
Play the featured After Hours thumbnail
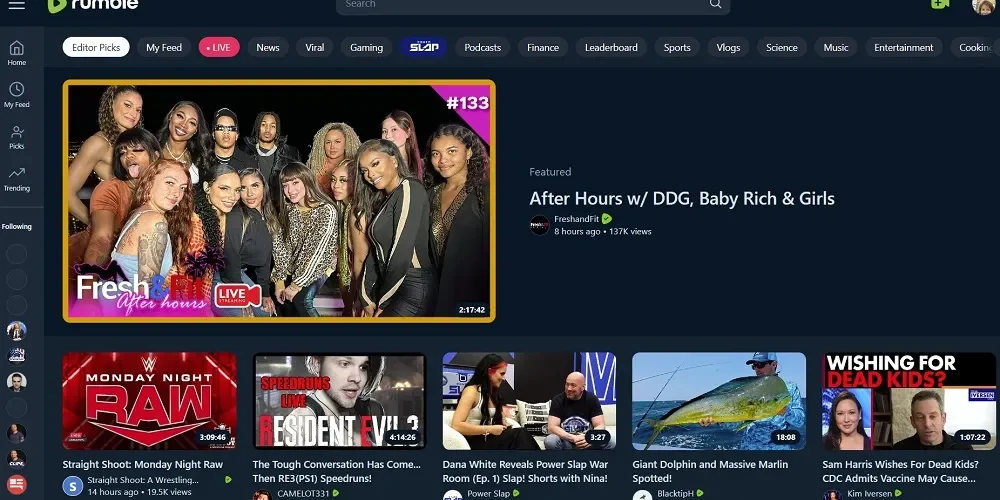(279, 201)
